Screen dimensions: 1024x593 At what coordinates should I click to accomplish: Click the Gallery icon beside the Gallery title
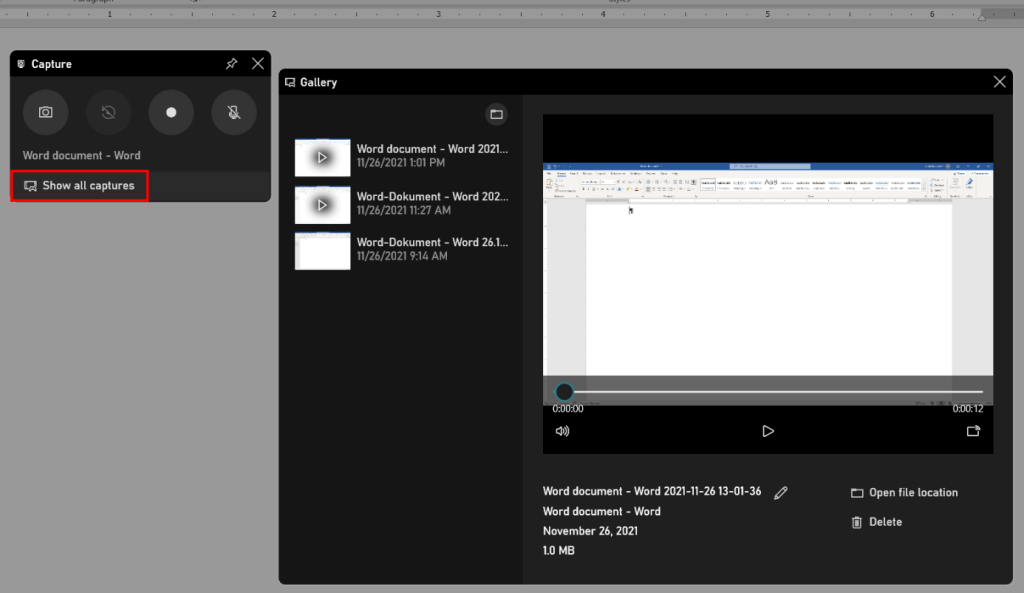point(290,82)
